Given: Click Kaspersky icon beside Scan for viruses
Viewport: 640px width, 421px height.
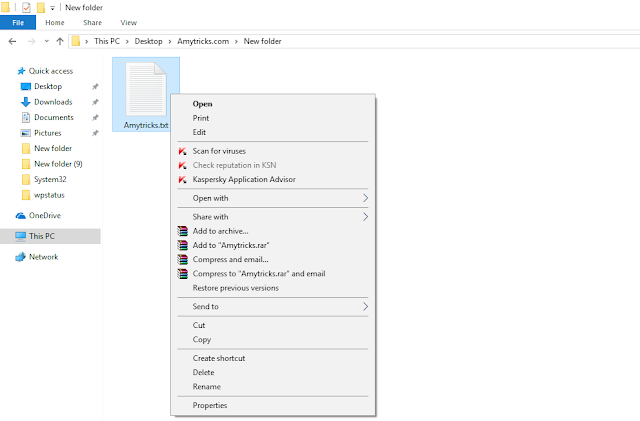Looking at the screenshot, I should [x=182, y=151].
